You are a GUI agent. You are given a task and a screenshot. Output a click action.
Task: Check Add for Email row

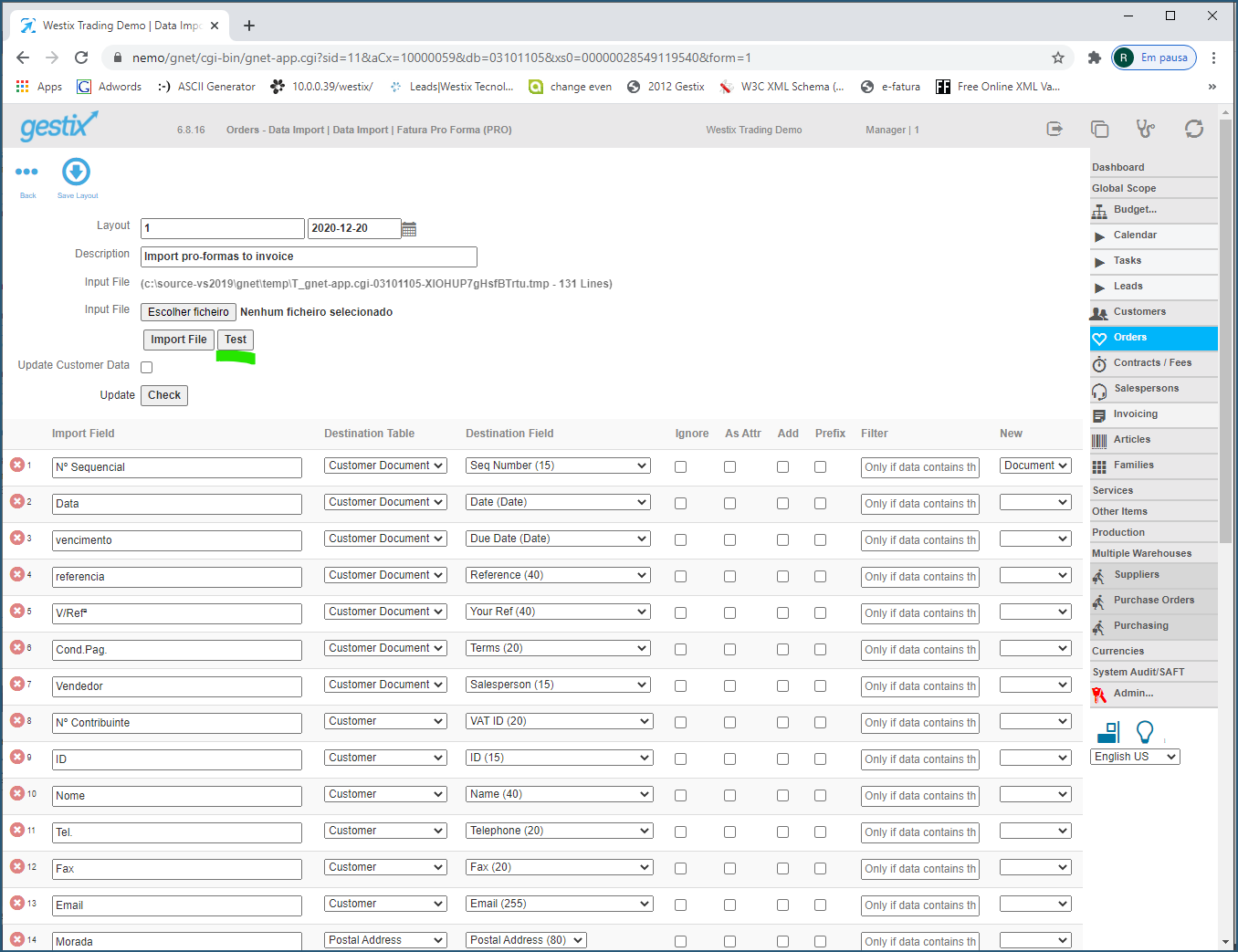coord(782,905)
